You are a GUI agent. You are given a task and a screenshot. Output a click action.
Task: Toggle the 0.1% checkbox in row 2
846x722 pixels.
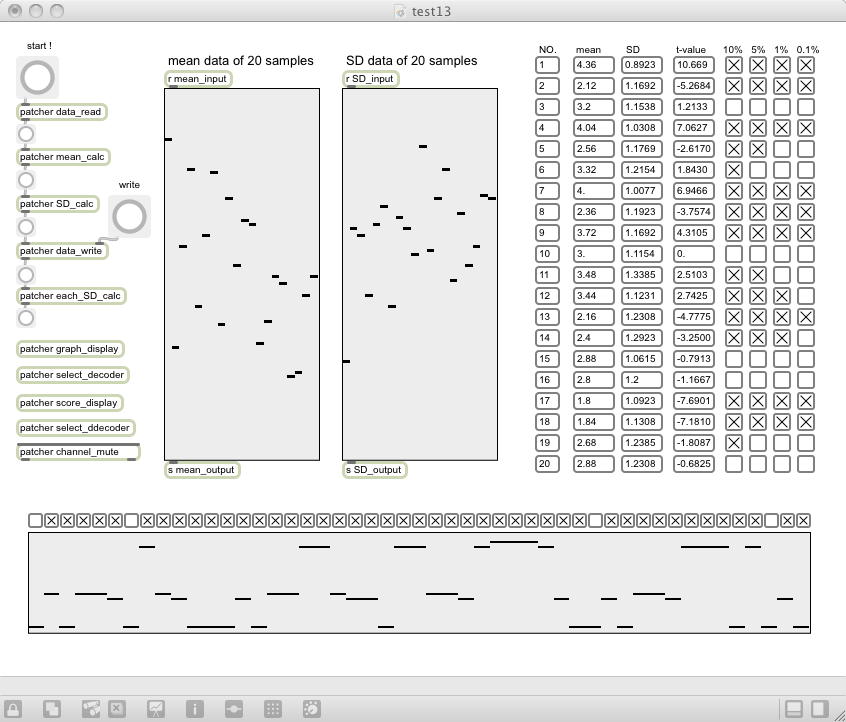coord(806,86)
